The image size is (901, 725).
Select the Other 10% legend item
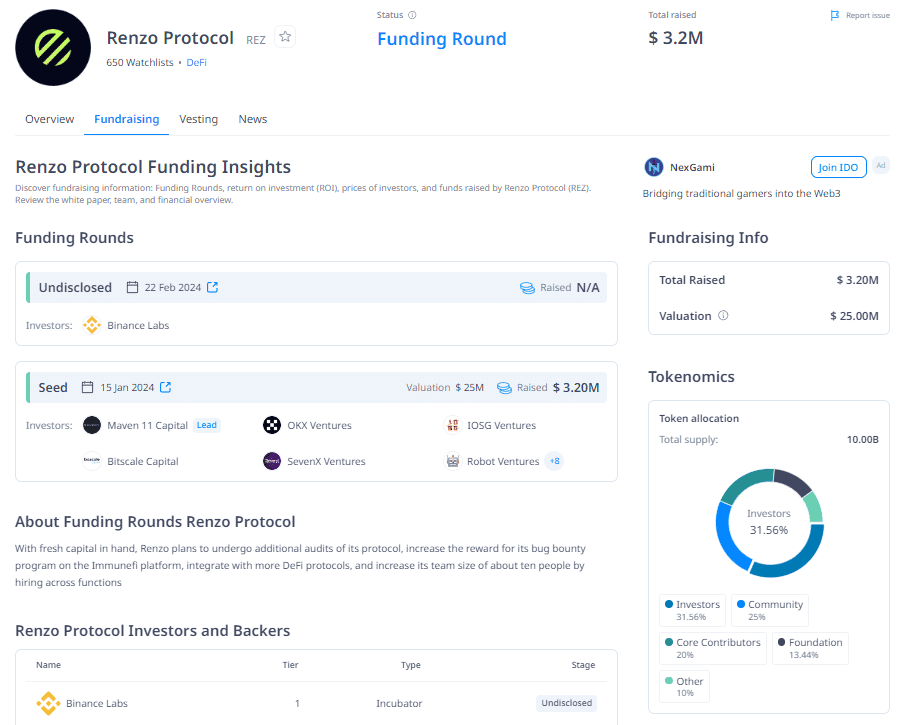click(x=684, y=687)
